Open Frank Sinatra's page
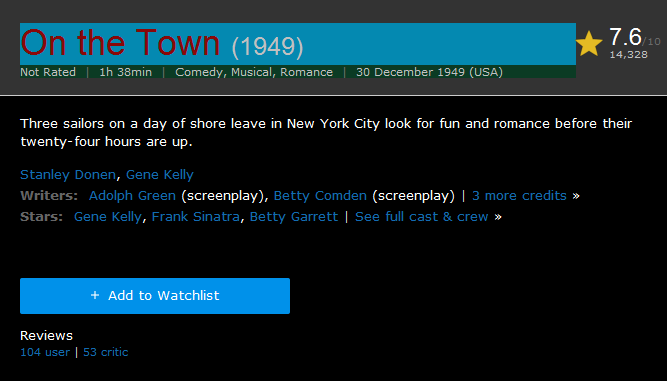This screenshot has height=381, width=667. (196, 216)
